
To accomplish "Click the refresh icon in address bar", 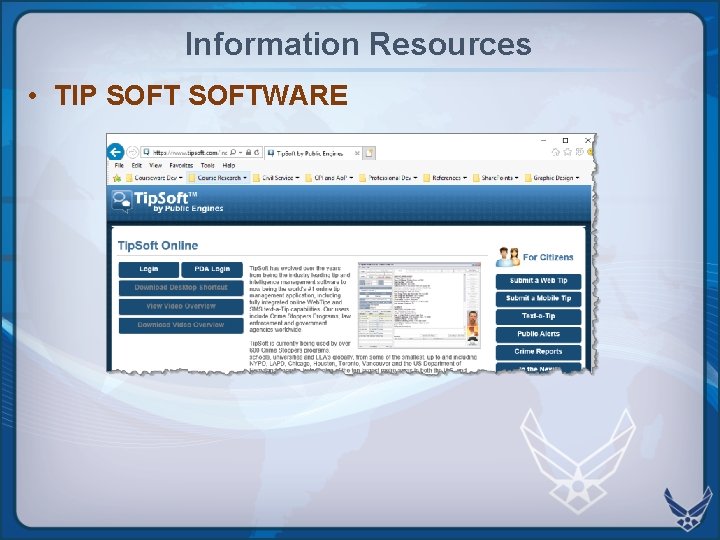I will coord(257,152).
